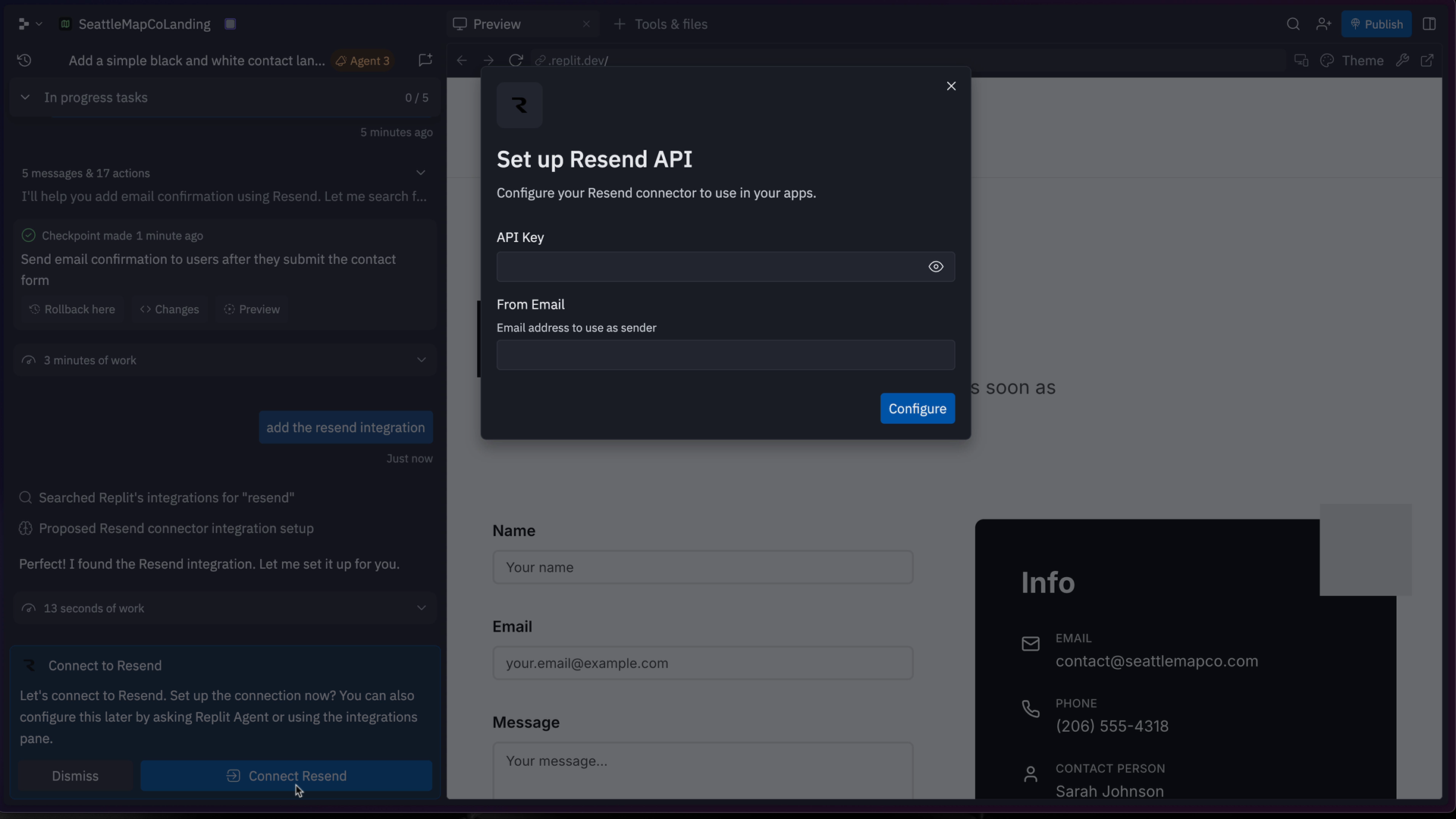Switch to the Preview tab
Screen dimensions: 1456x819
(497, 24)
